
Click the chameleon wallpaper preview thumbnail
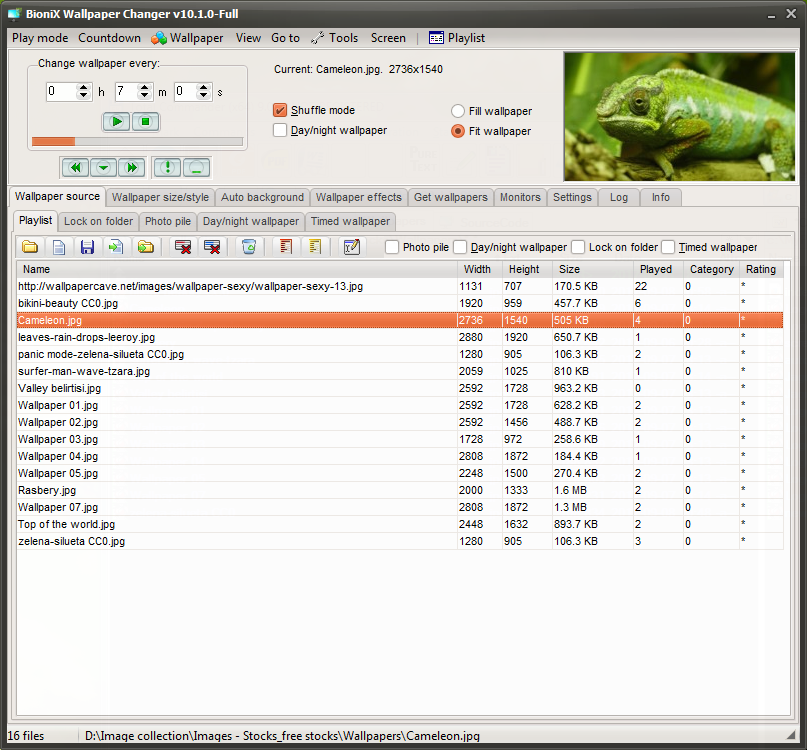tap(679, 116)
